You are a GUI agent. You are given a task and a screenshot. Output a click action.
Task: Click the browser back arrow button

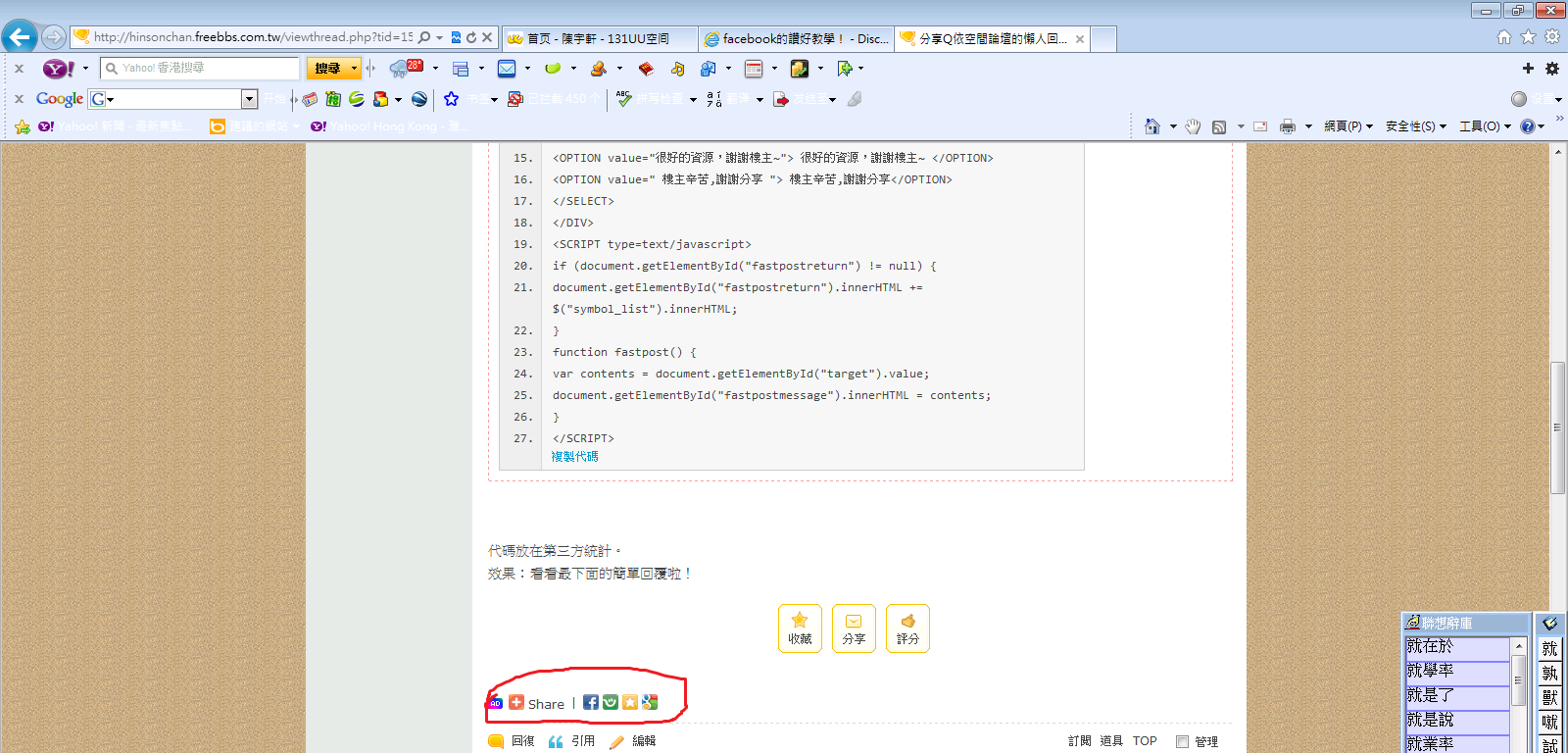coord(20,37)
